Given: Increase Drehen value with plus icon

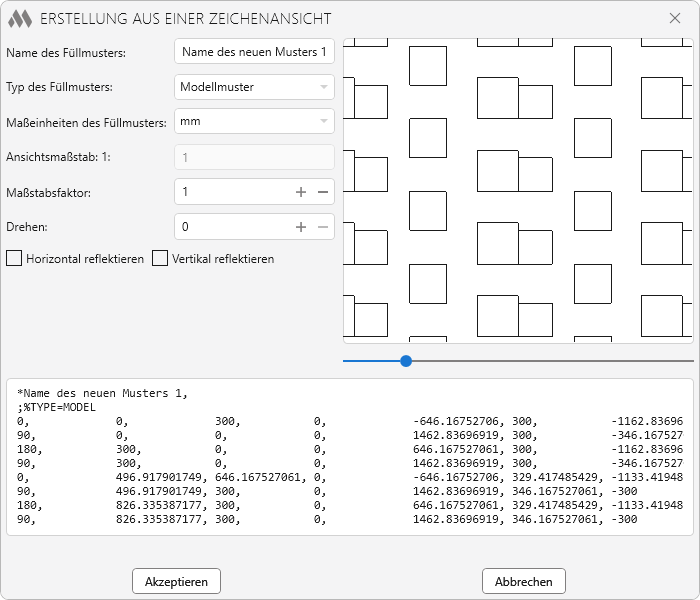Looking at the screenshot, I should click(x=301, y=227).
